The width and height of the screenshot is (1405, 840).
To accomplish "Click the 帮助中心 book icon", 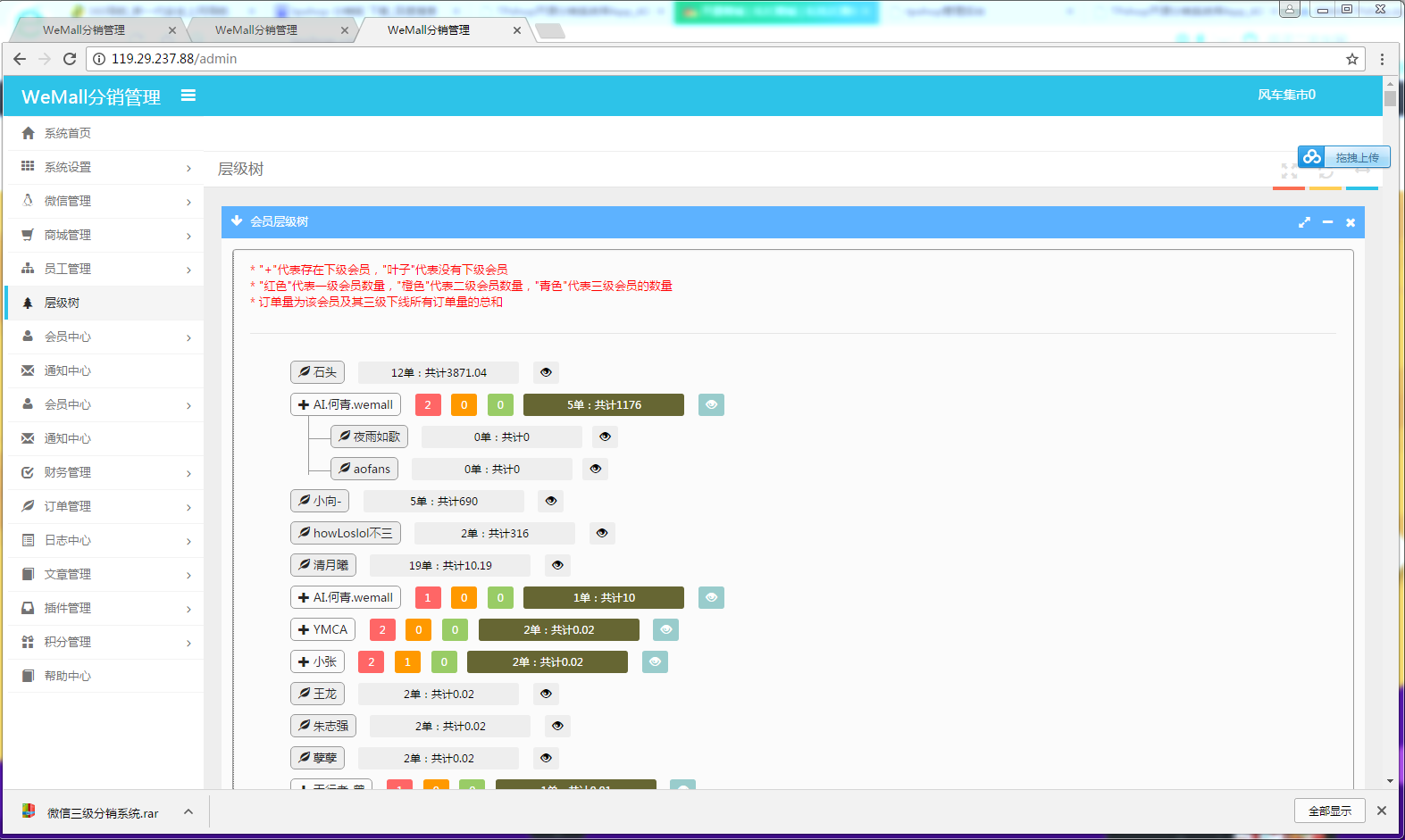I will tap(28, 676).
